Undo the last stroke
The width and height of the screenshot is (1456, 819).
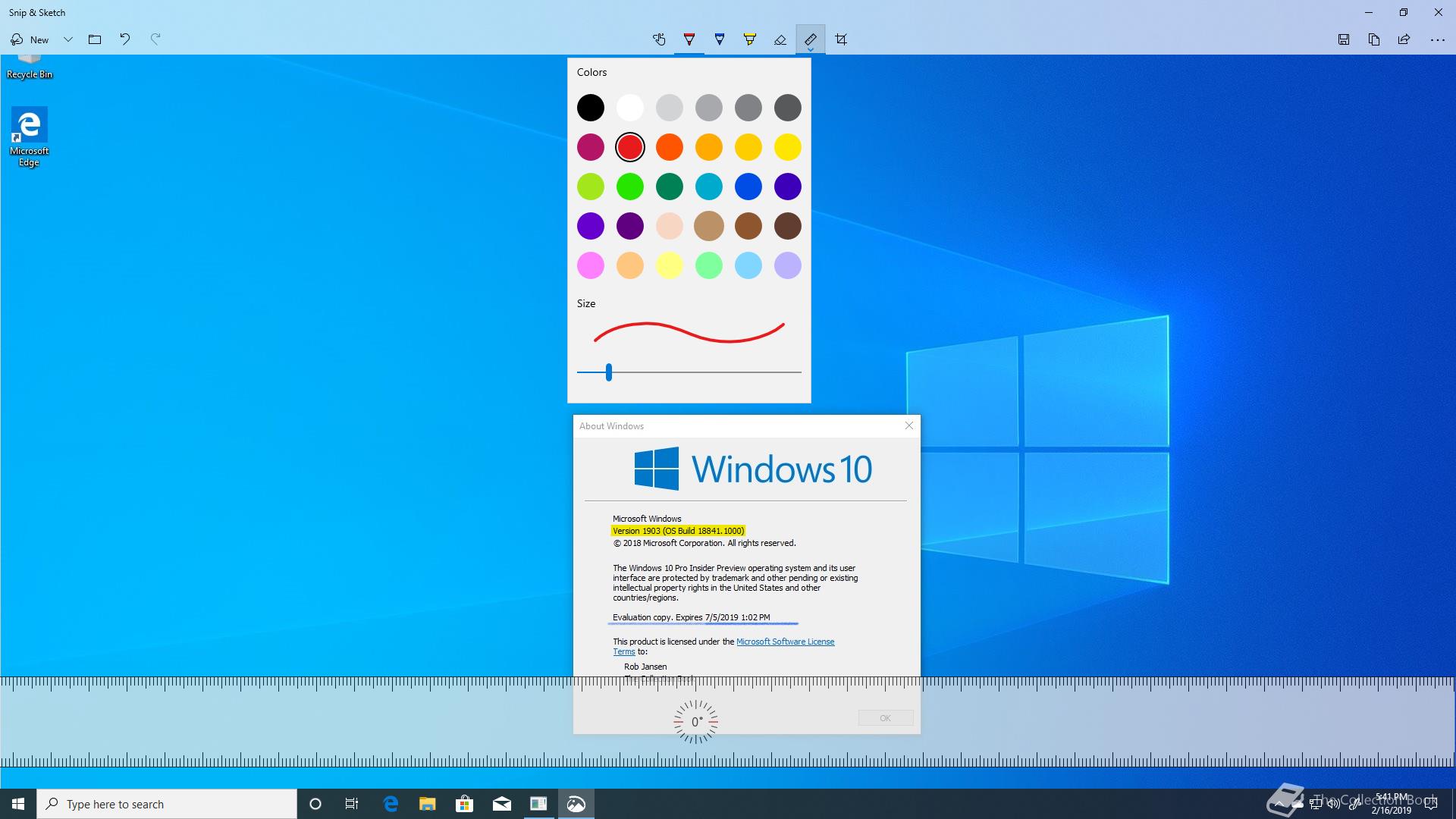coord(125,39)
